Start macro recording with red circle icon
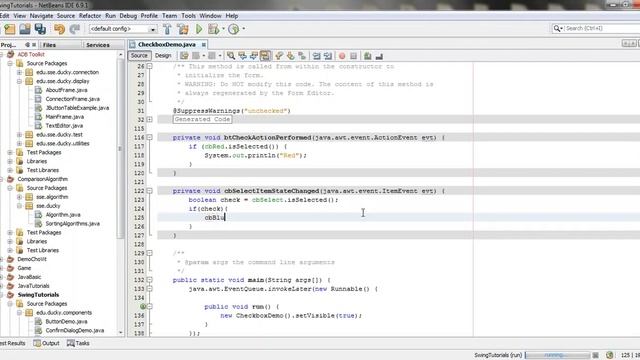This screenshot has width=640, height=360. coord(342,56)
